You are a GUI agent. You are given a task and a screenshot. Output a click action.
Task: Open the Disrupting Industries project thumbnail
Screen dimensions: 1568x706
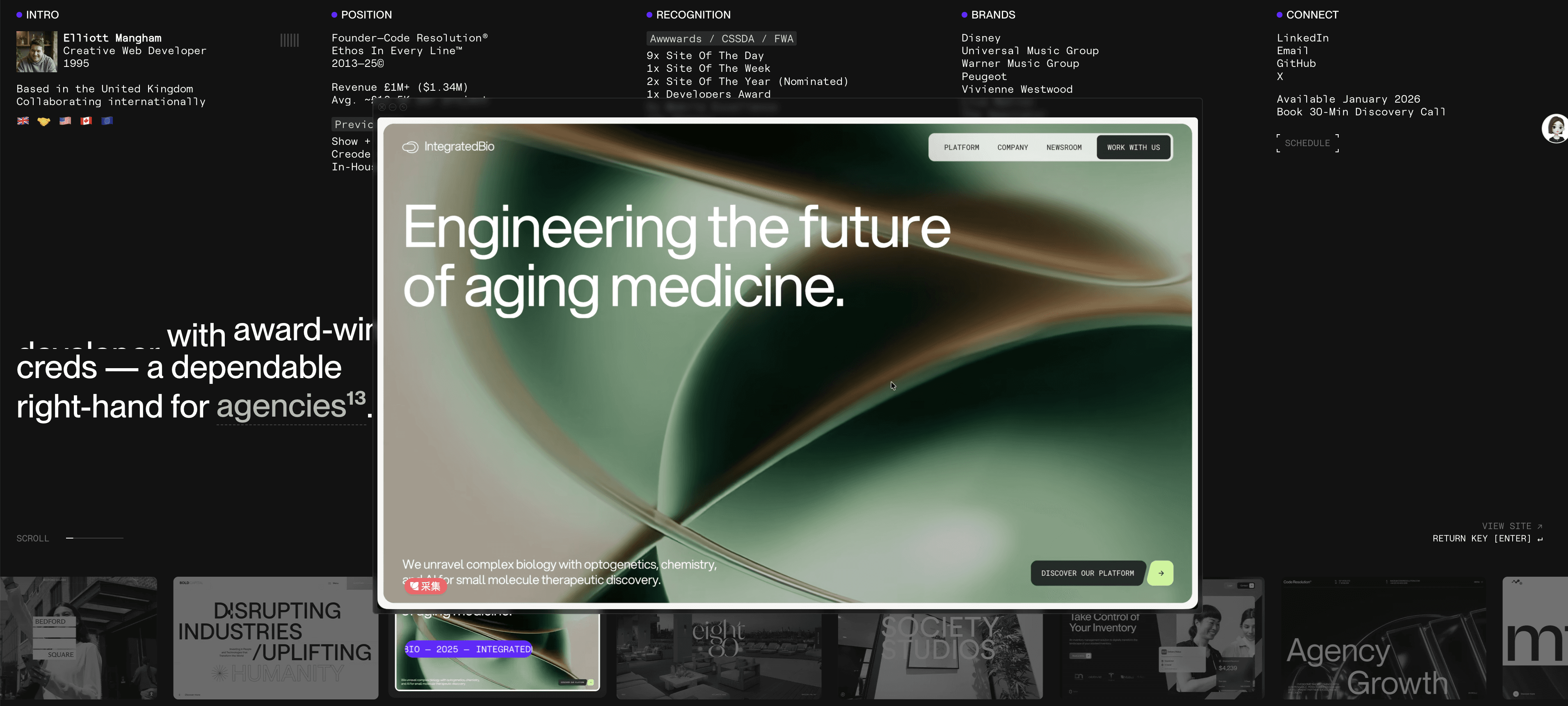tap(275, 638)
